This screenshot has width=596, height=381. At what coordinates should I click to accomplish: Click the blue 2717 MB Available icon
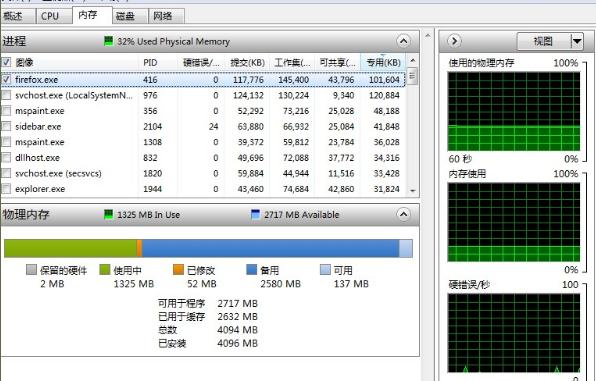coord(256,214)
